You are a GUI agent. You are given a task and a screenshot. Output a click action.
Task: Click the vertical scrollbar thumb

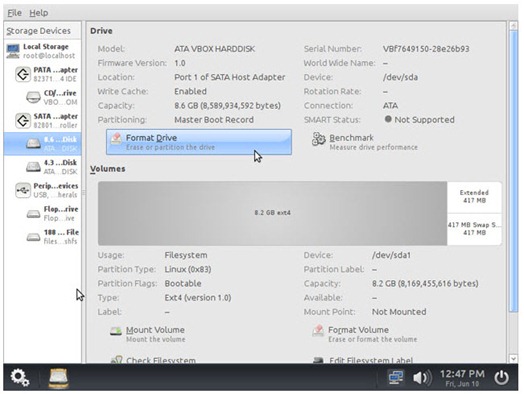click(x=513, y=171)
